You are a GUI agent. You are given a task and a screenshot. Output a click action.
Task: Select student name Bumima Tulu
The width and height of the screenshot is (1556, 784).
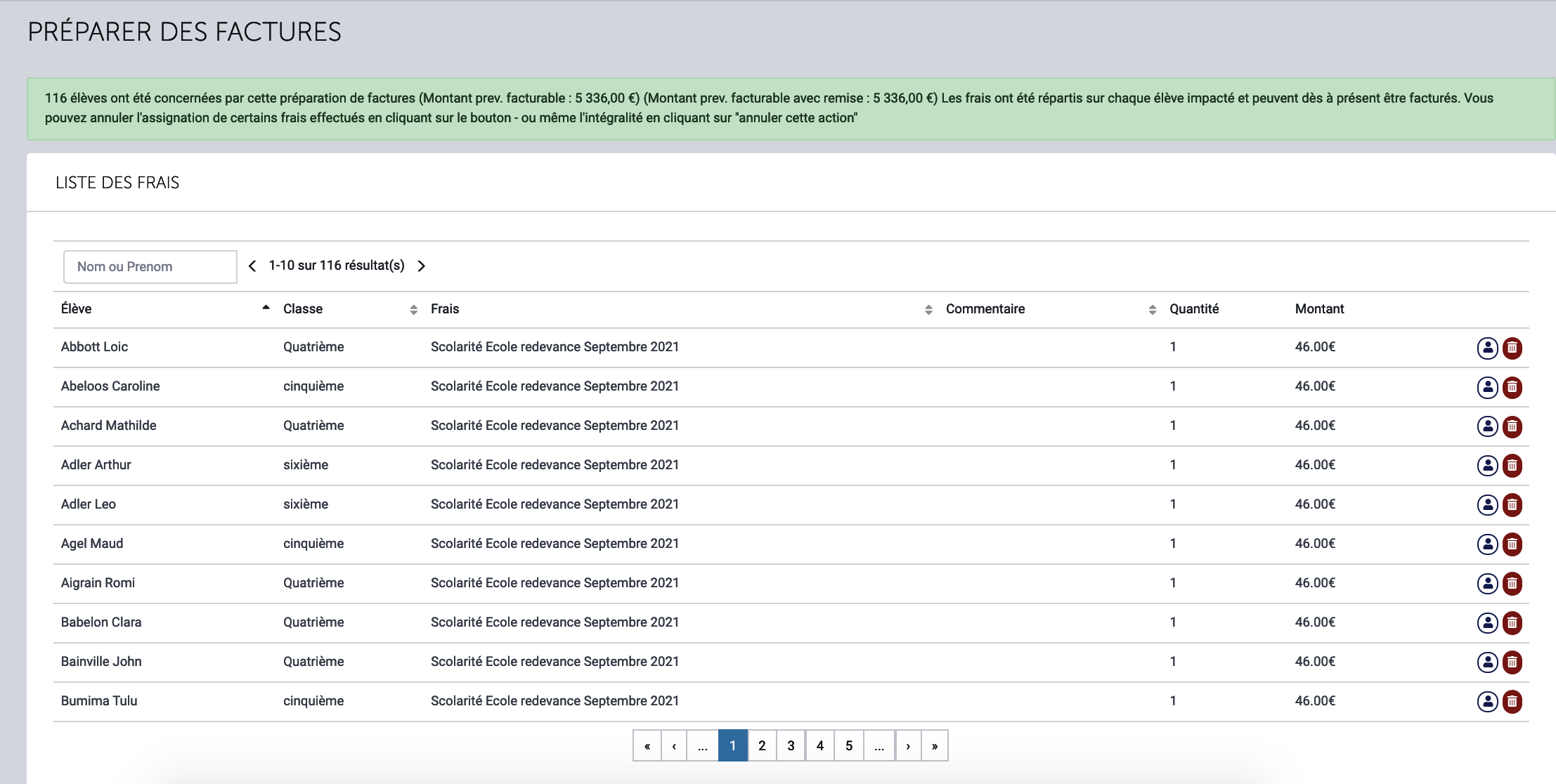coord(99,701)
